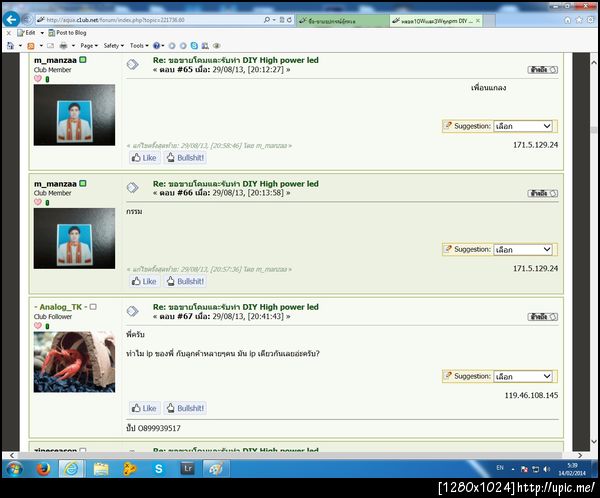The width and height of the screenshot is (600, 498).
Task: Like post #65
Action: coord(144,157)
